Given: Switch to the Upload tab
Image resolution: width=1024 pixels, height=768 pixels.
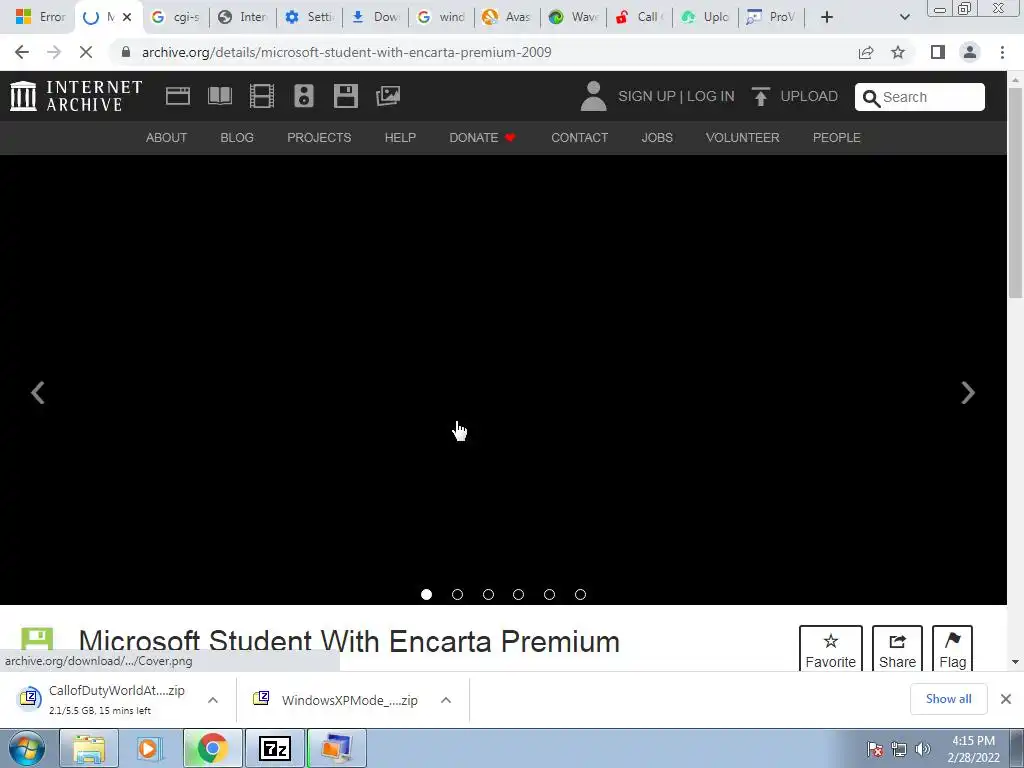Looking at the screenshot, I should pyautogui.click(x=705, y=17).
